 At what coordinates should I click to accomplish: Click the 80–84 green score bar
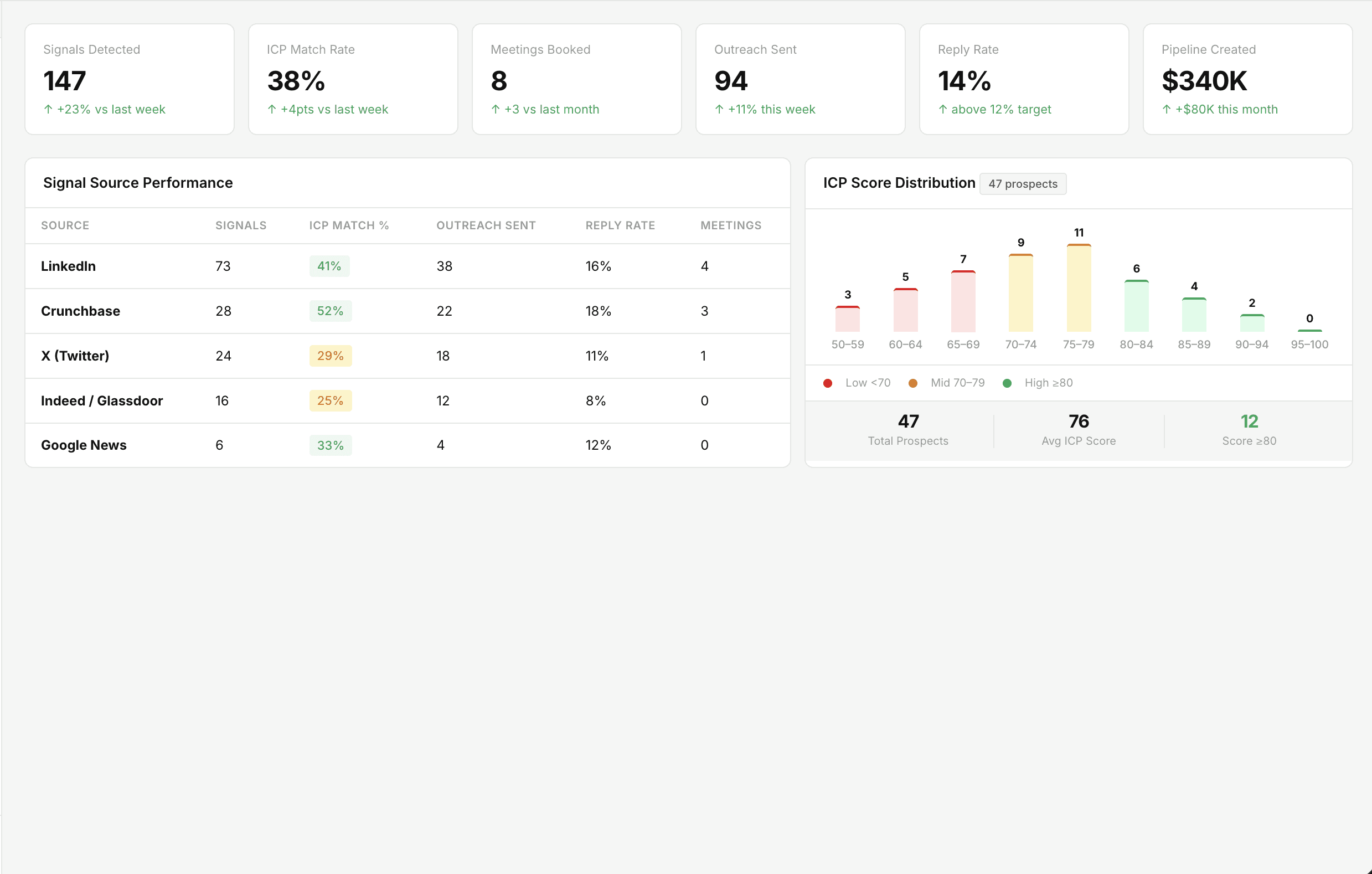(x=1136, y=306)
